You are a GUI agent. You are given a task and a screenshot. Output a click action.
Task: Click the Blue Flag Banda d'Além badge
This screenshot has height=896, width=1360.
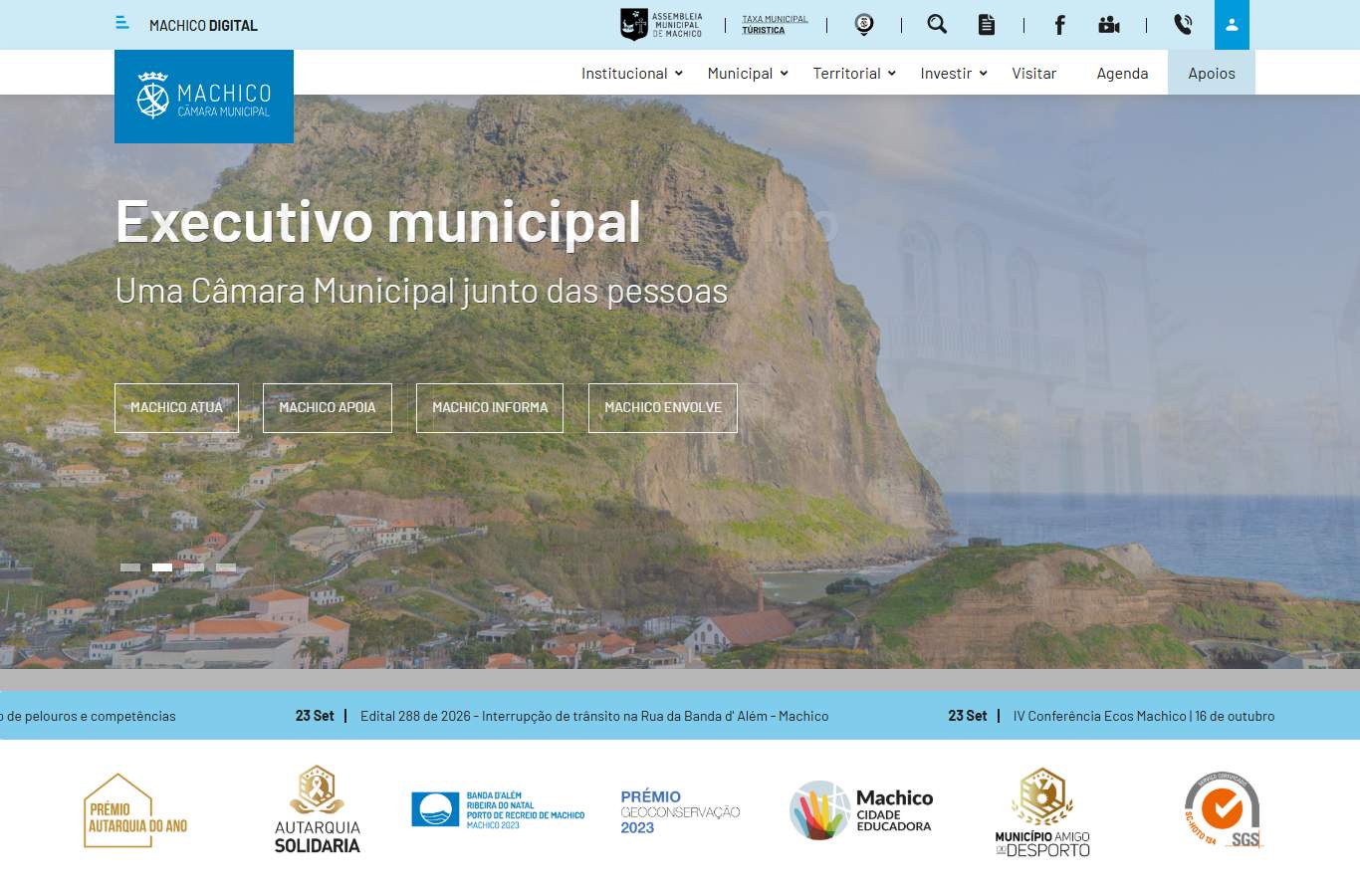point(498,810)
